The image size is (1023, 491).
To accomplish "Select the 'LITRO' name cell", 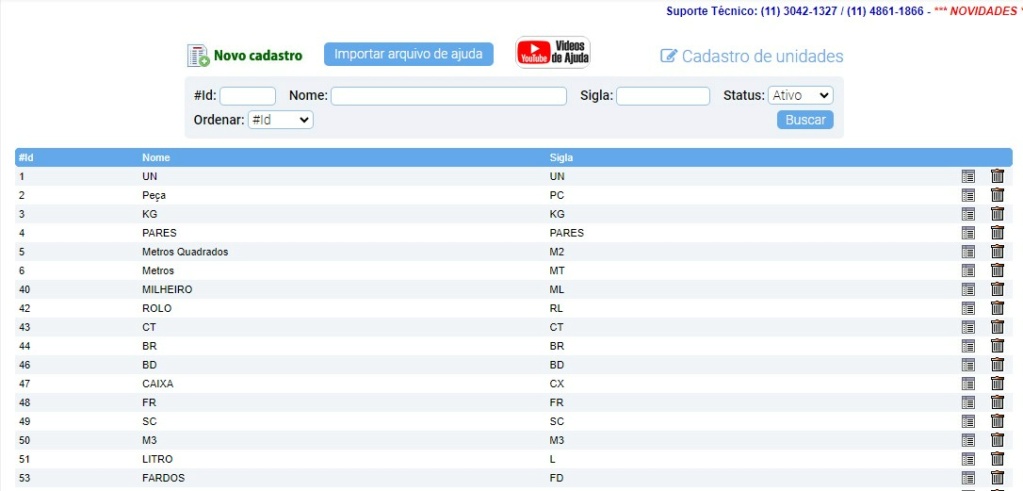I will click(157, 459).
